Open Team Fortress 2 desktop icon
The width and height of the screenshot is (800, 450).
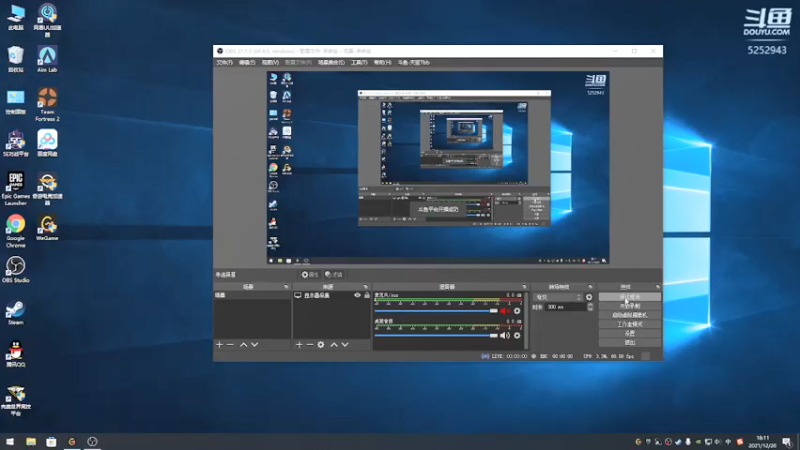pyautogui.click(x=47, y=105)
